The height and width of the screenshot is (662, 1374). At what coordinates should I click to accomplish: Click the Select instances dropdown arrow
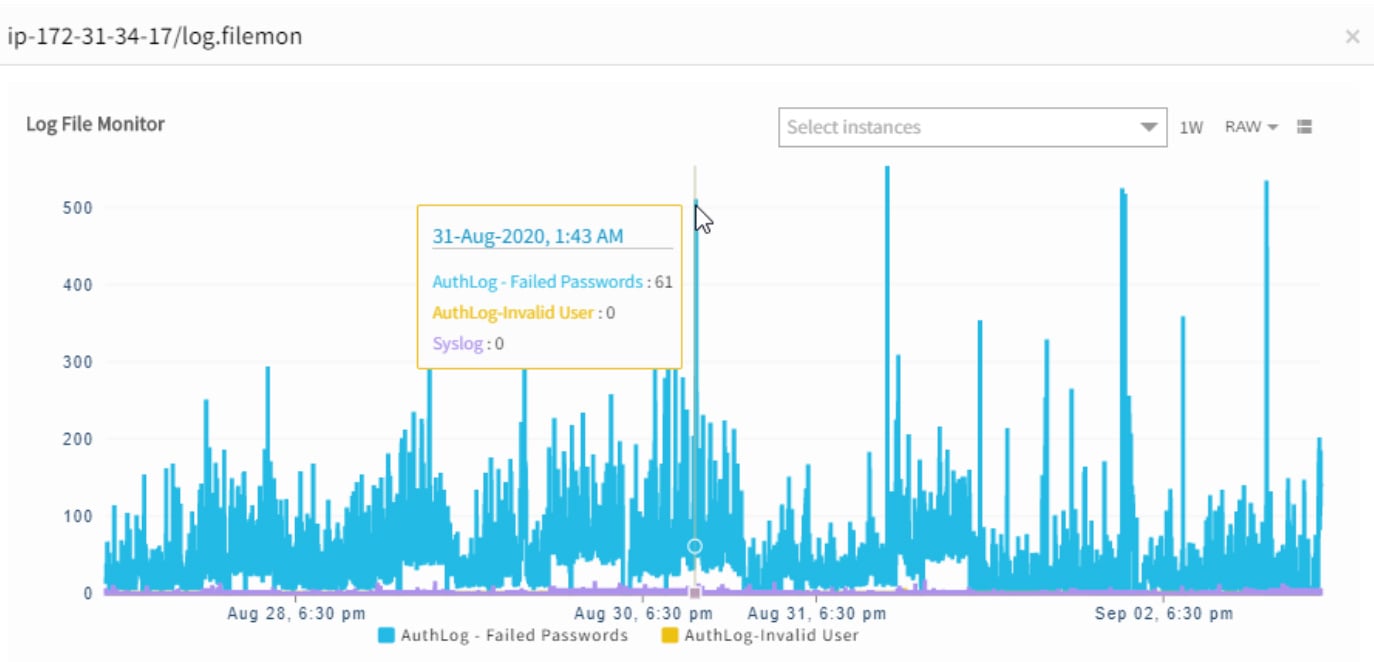pos(1147,126)
